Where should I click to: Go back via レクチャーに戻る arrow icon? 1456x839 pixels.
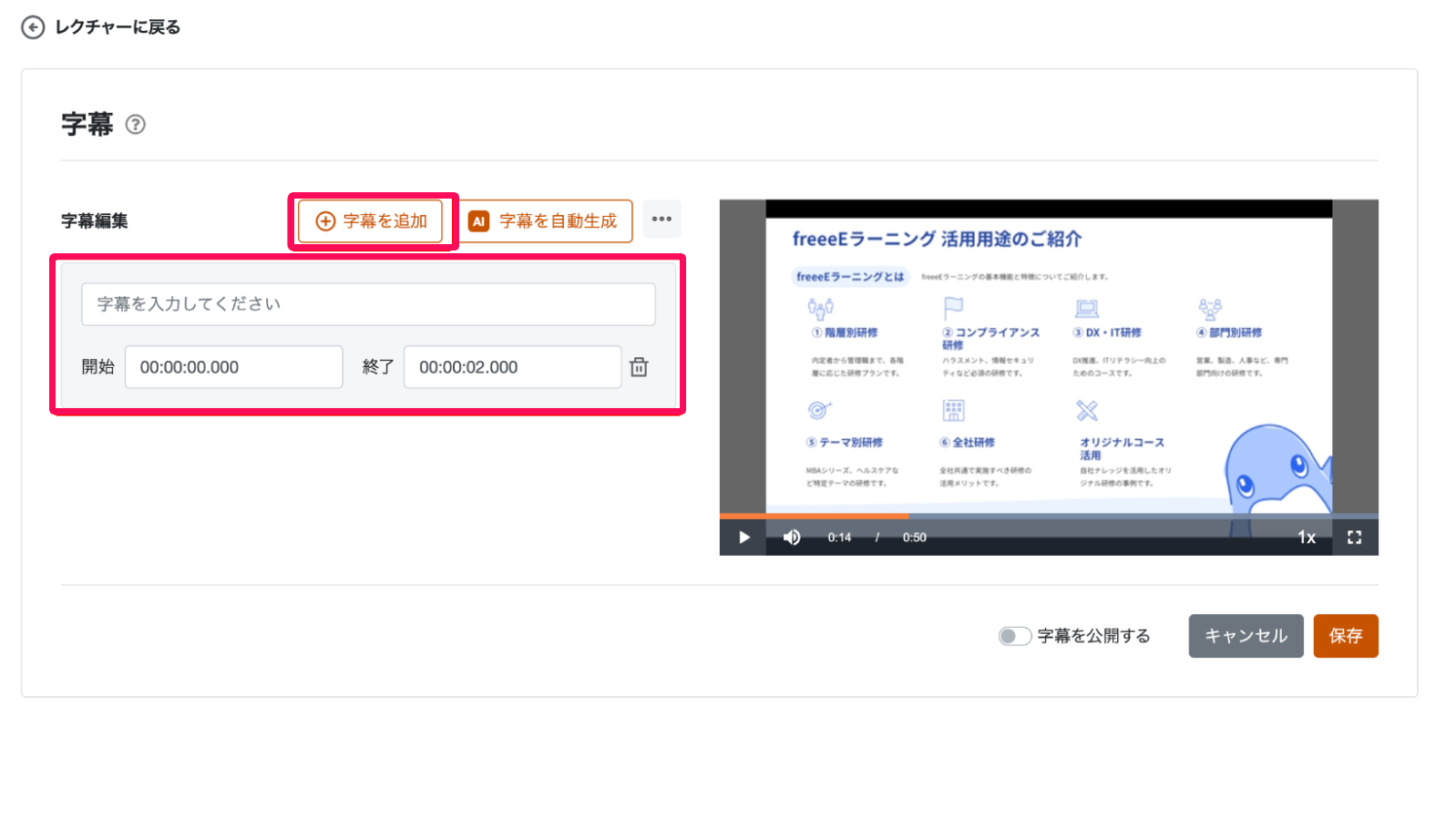pos(33,27)
